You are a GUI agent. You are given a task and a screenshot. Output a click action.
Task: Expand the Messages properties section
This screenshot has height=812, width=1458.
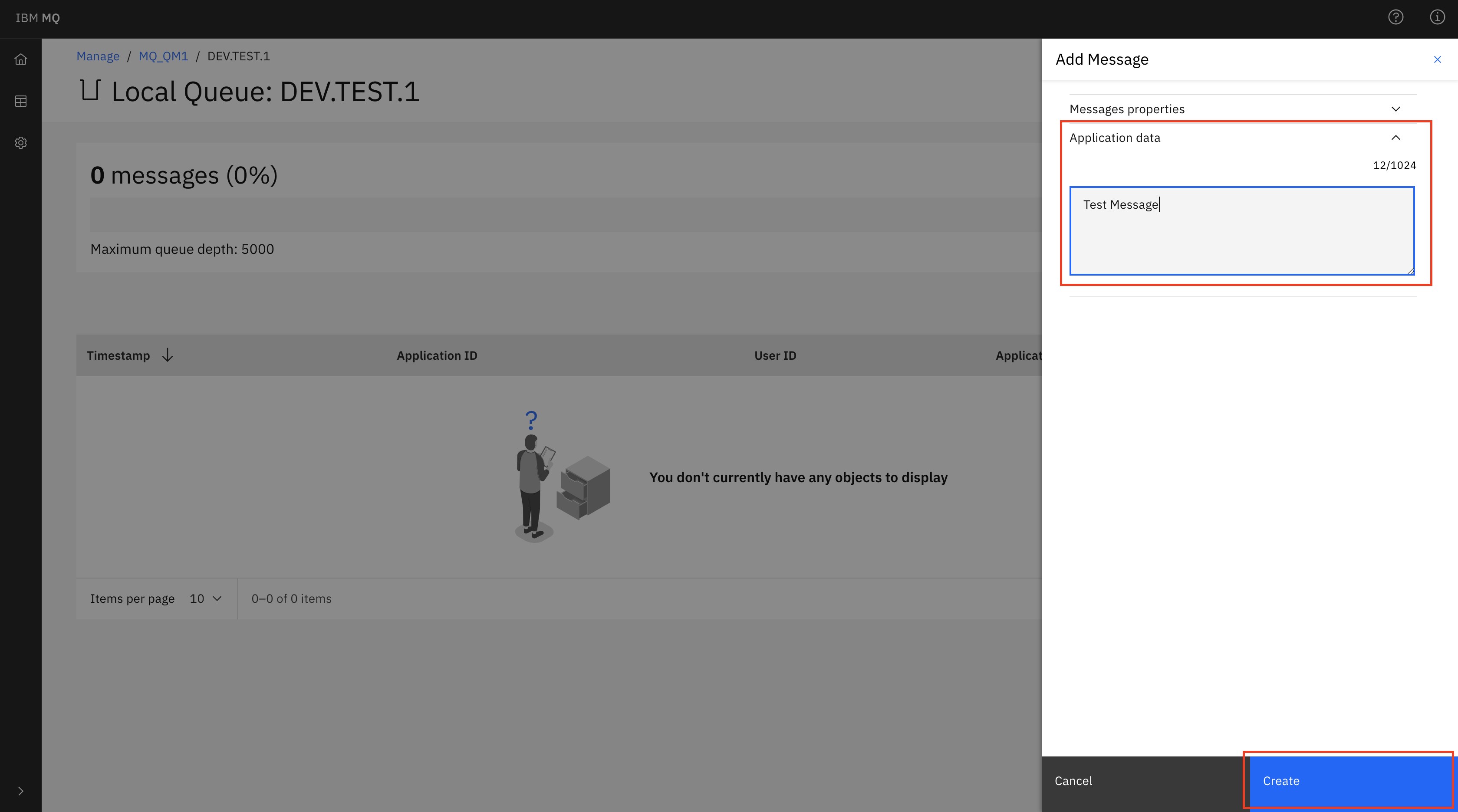pos(1396,108)
